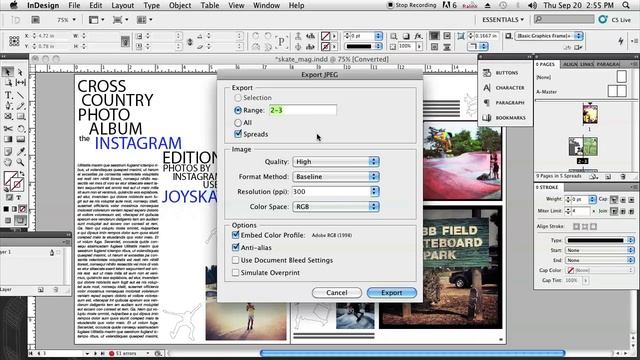Click the create new page icon
The width and height of the screenshot is (640, 360).
(608, 176)
